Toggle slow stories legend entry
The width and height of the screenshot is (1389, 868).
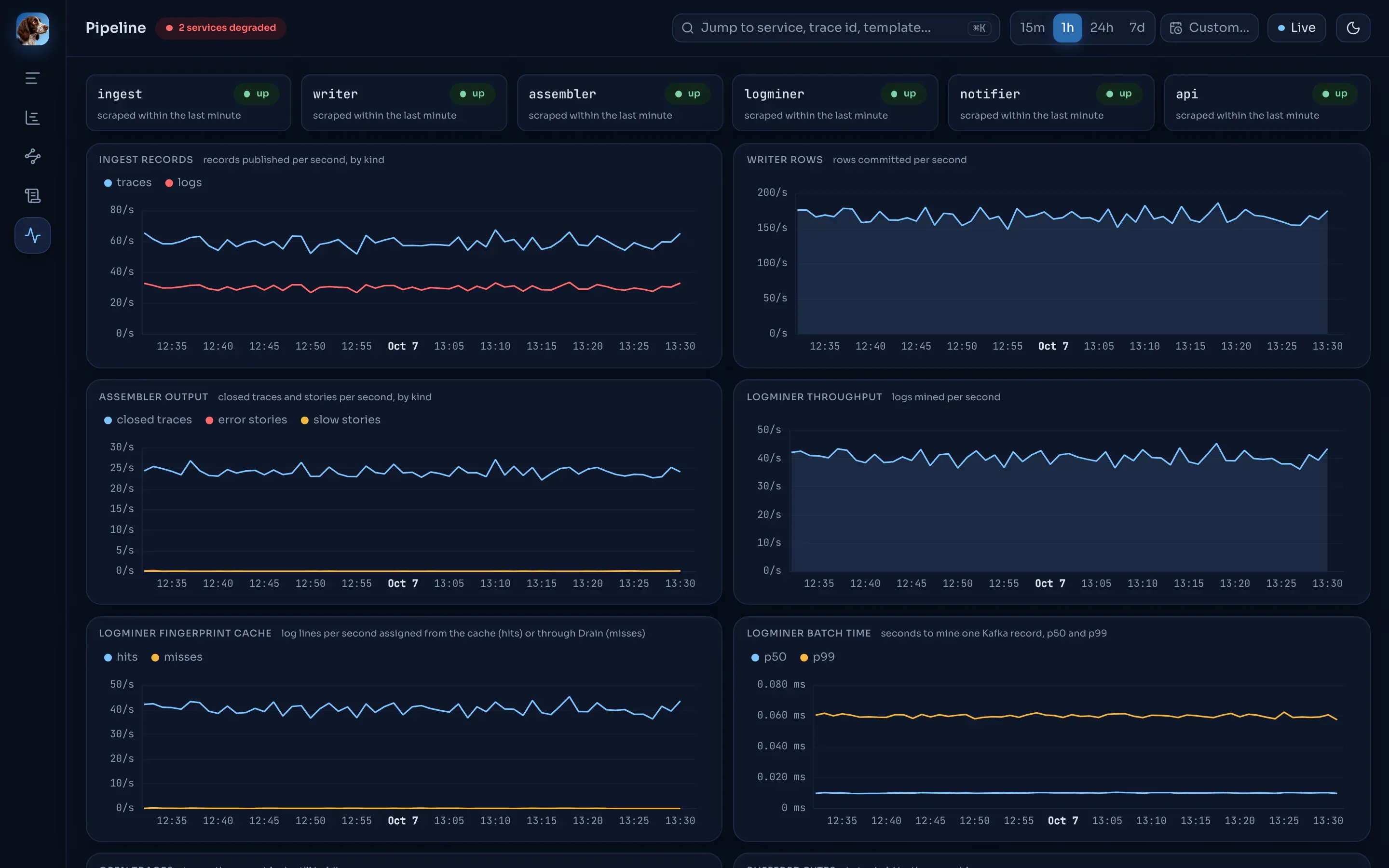(340, 420)
